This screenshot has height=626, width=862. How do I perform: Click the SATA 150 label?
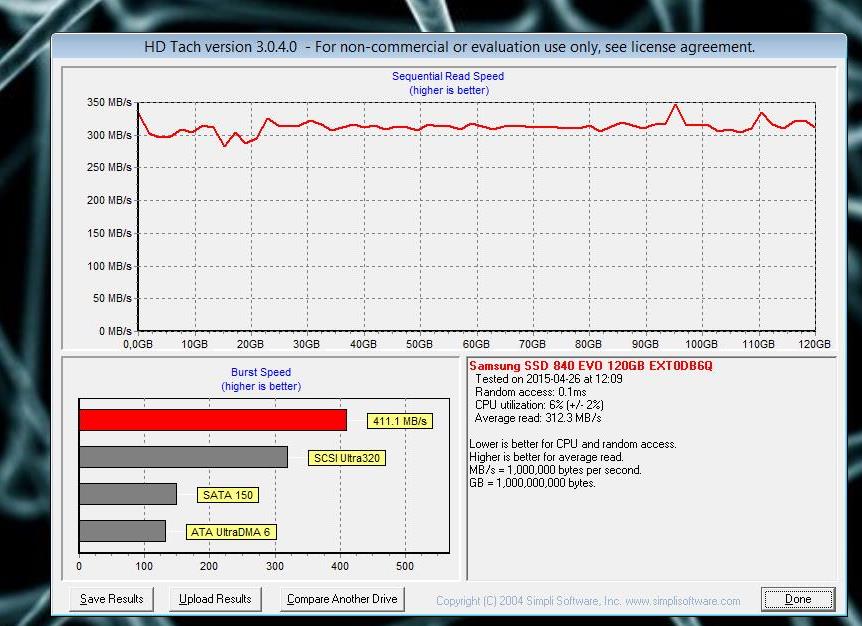click(228, 495)
